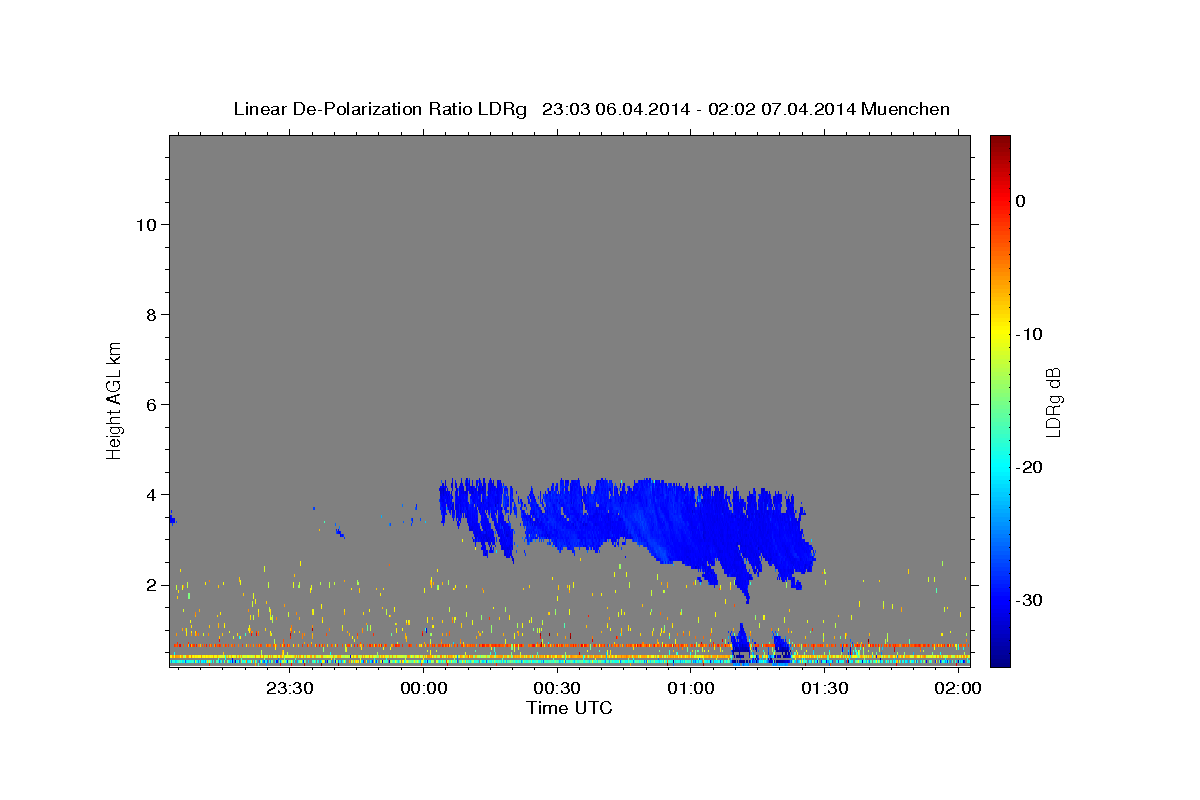Click the 'LDRg dB' colorbar label

tap(1052, 402)
